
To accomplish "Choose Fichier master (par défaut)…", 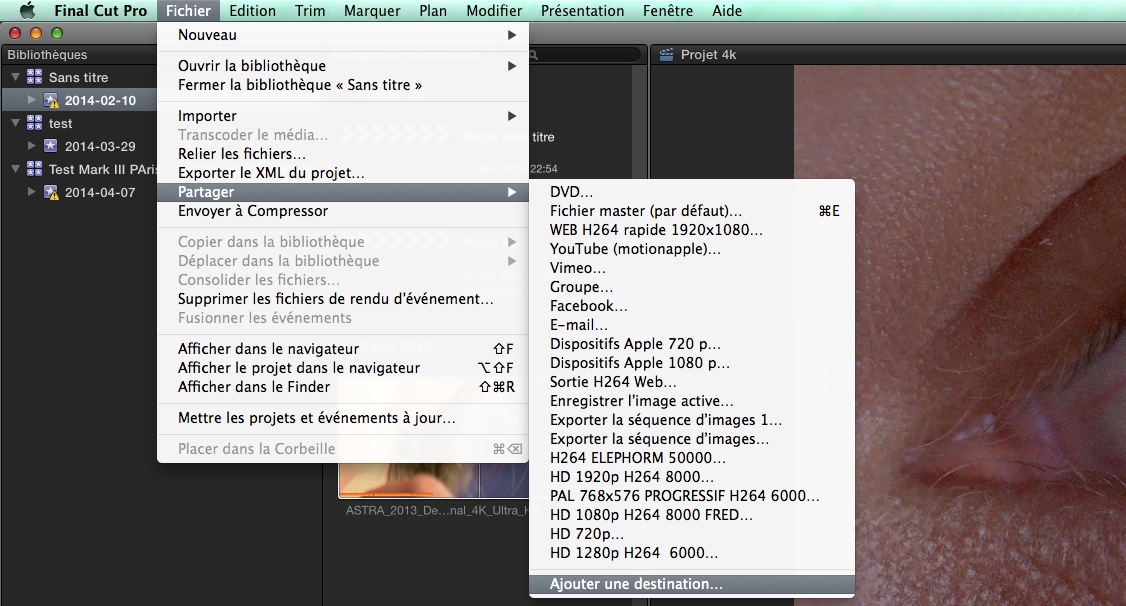I will [646, 211].
